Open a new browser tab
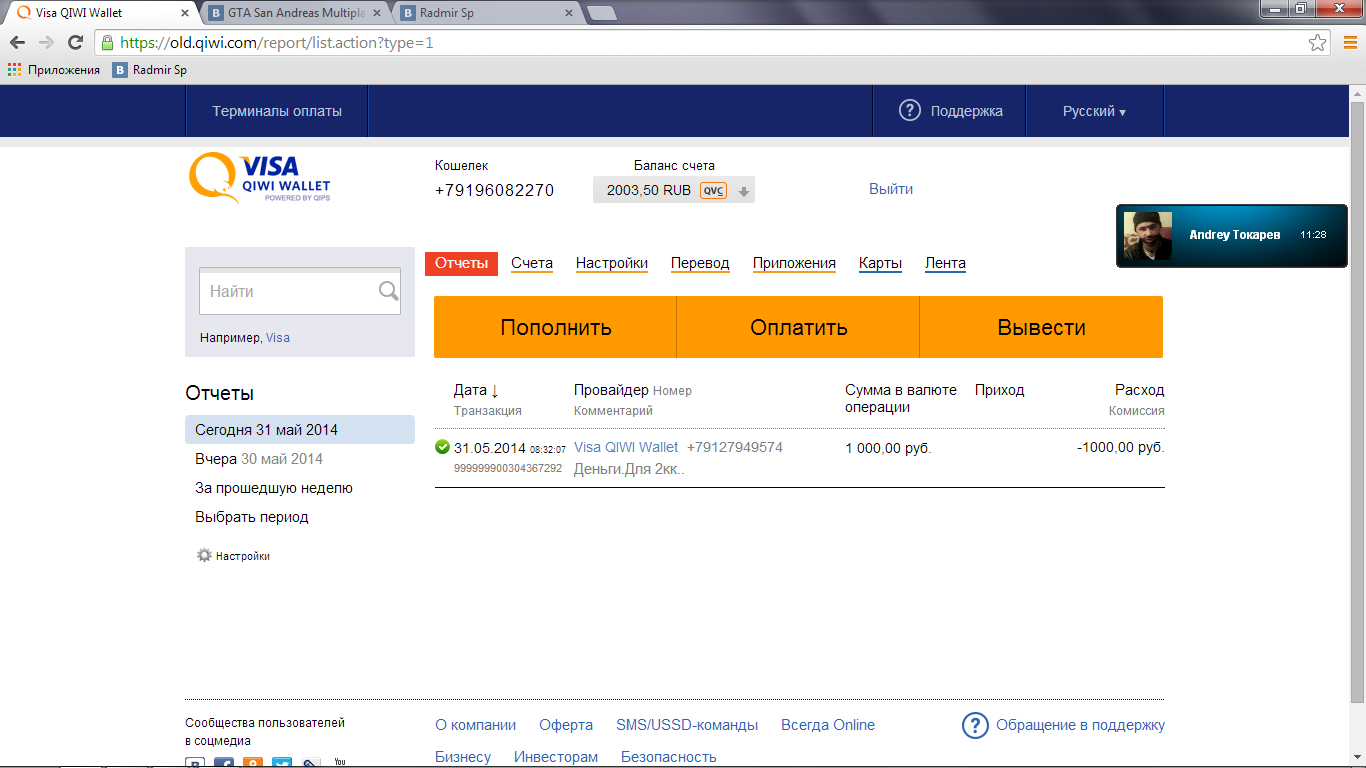This screenshot has width=1366, height=768. (602, 14)
